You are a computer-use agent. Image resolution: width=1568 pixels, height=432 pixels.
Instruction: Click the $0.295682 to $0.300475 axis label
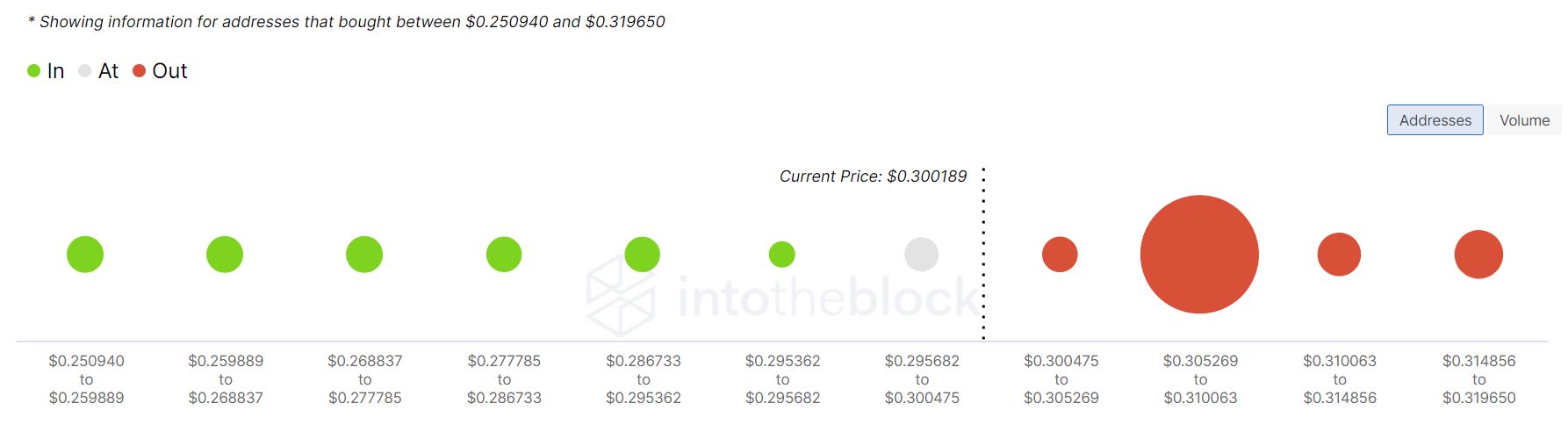pos(922,379)
